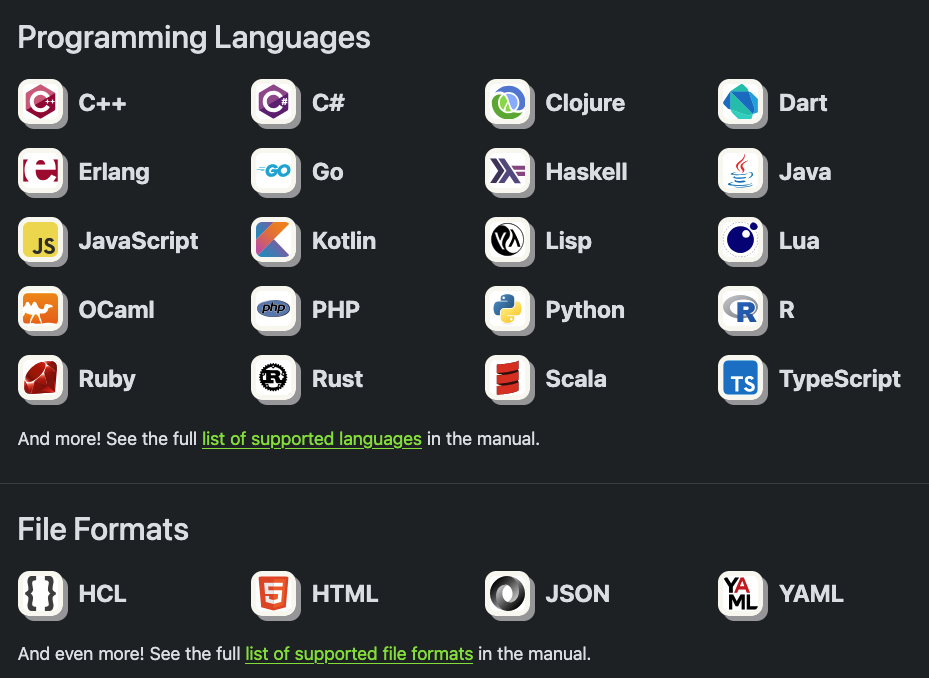Click the "Dart" label text
This screenshot has width=929, height=678.
click(803, 103)
